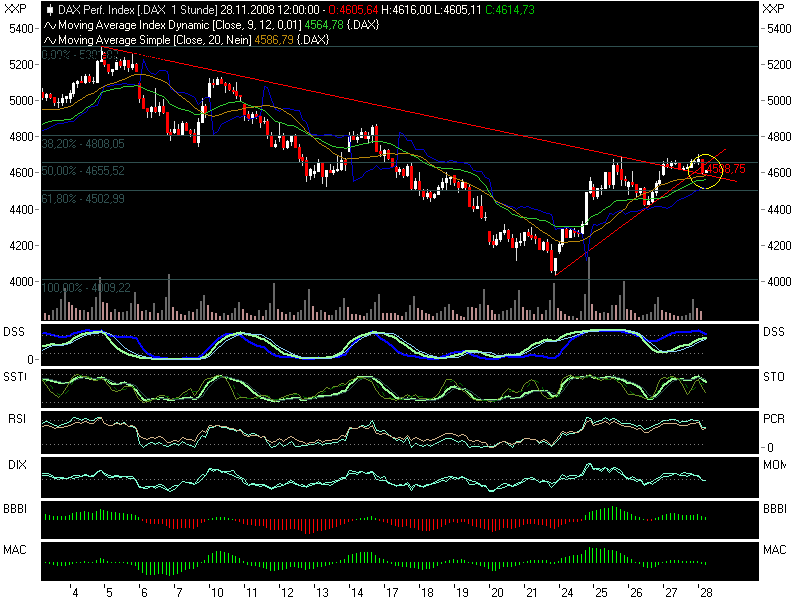Click the XXP label in the top-right corner
The height and width of the screenshot is (600, 800).
[x=773, y=8]
